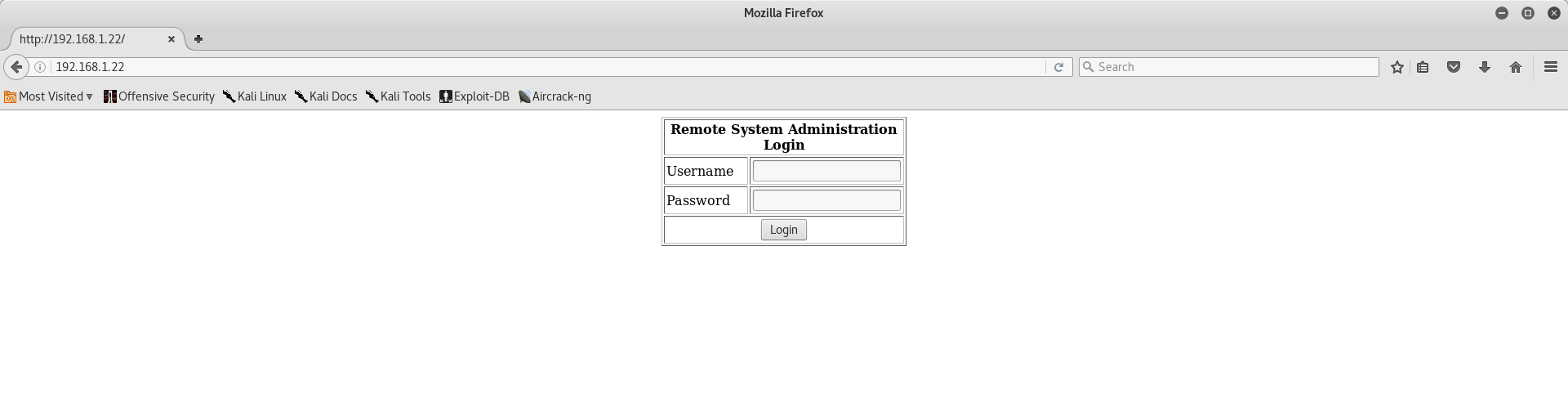Image resolution: width=1568 pixels, height=412 pixels.
Task: Click the Search box in toolbar
Action: point(1229,67)
